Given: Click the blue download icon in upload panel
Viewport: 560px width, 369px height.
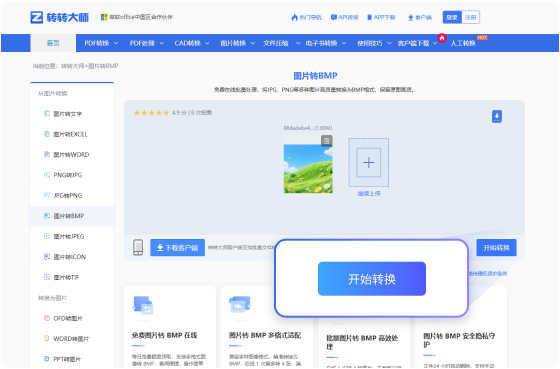Looking at the screenshot, I should click(x=497, y=116).
